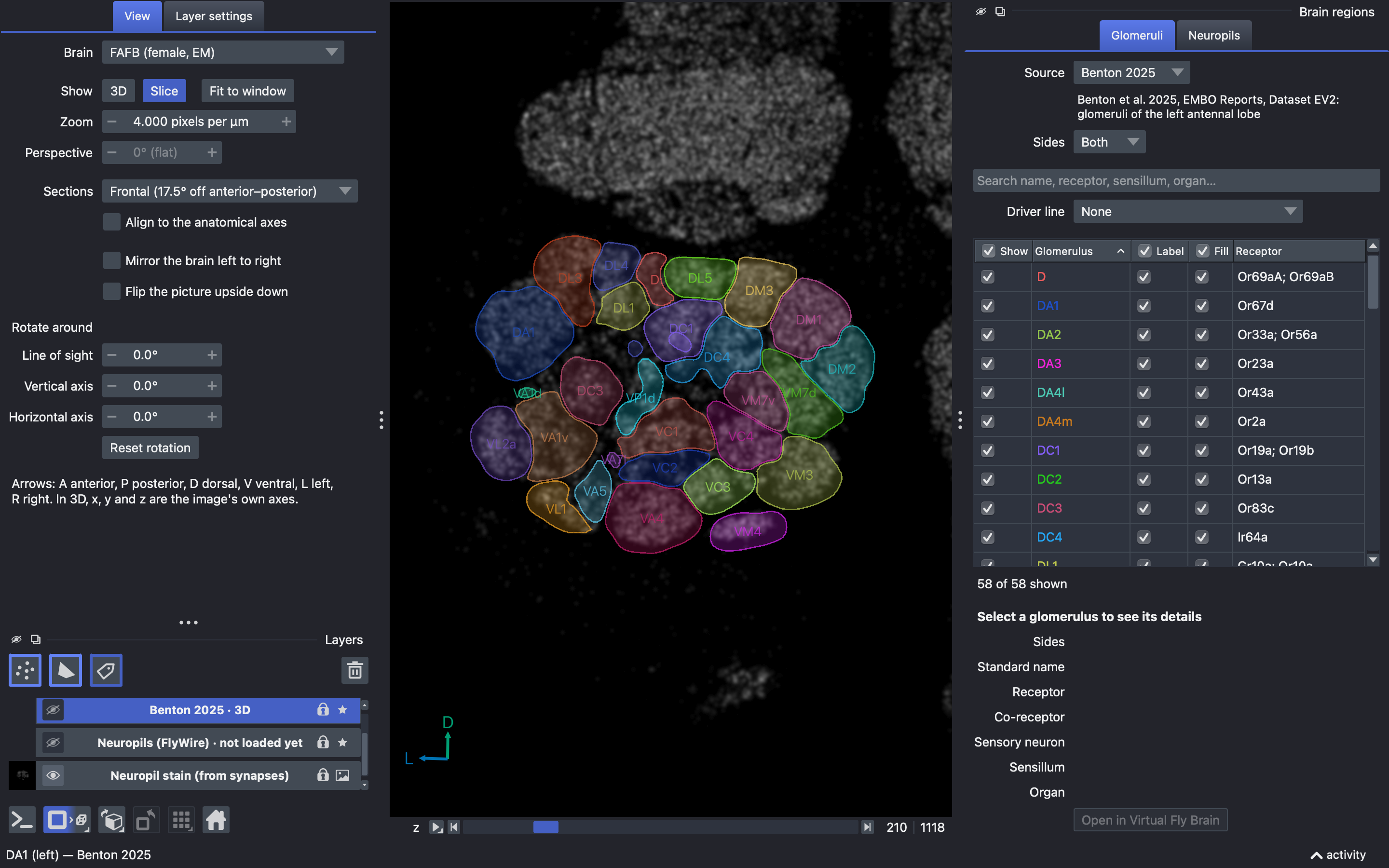Expand the activity panel chevron
The width and height of the screenshot is (1389, 868).
pyautogui.click(x=1317, y=855)
